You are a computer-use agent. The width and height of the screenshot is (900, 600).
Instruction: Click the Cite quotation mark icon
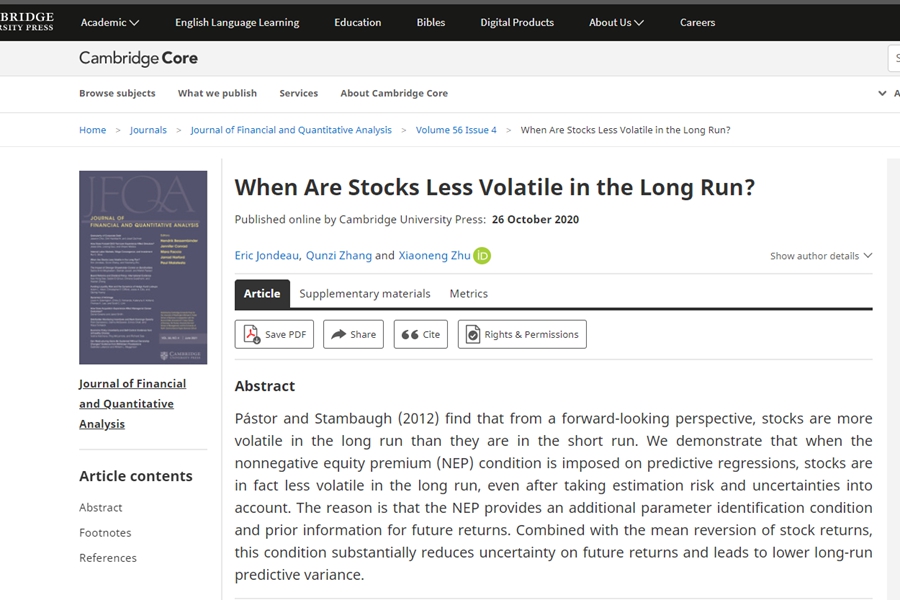(410, 335)
